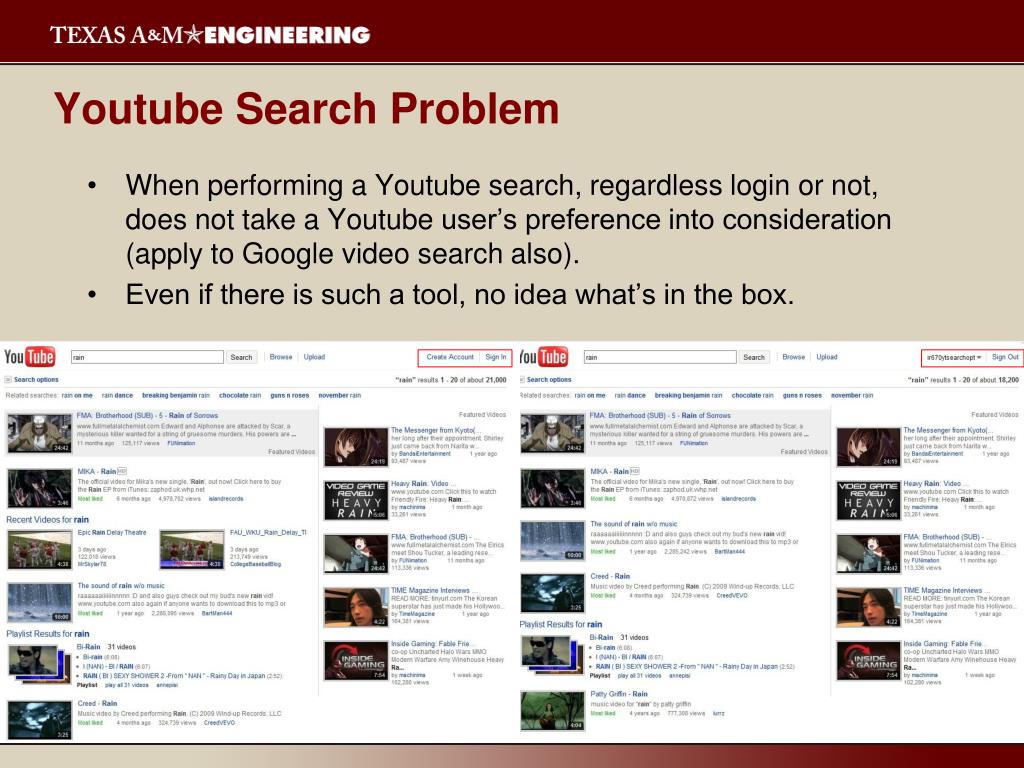This screenshot has height=768, width=1024.
Task: Open 'Epic Rain Delay Theatre' video title
Action: 112,532
